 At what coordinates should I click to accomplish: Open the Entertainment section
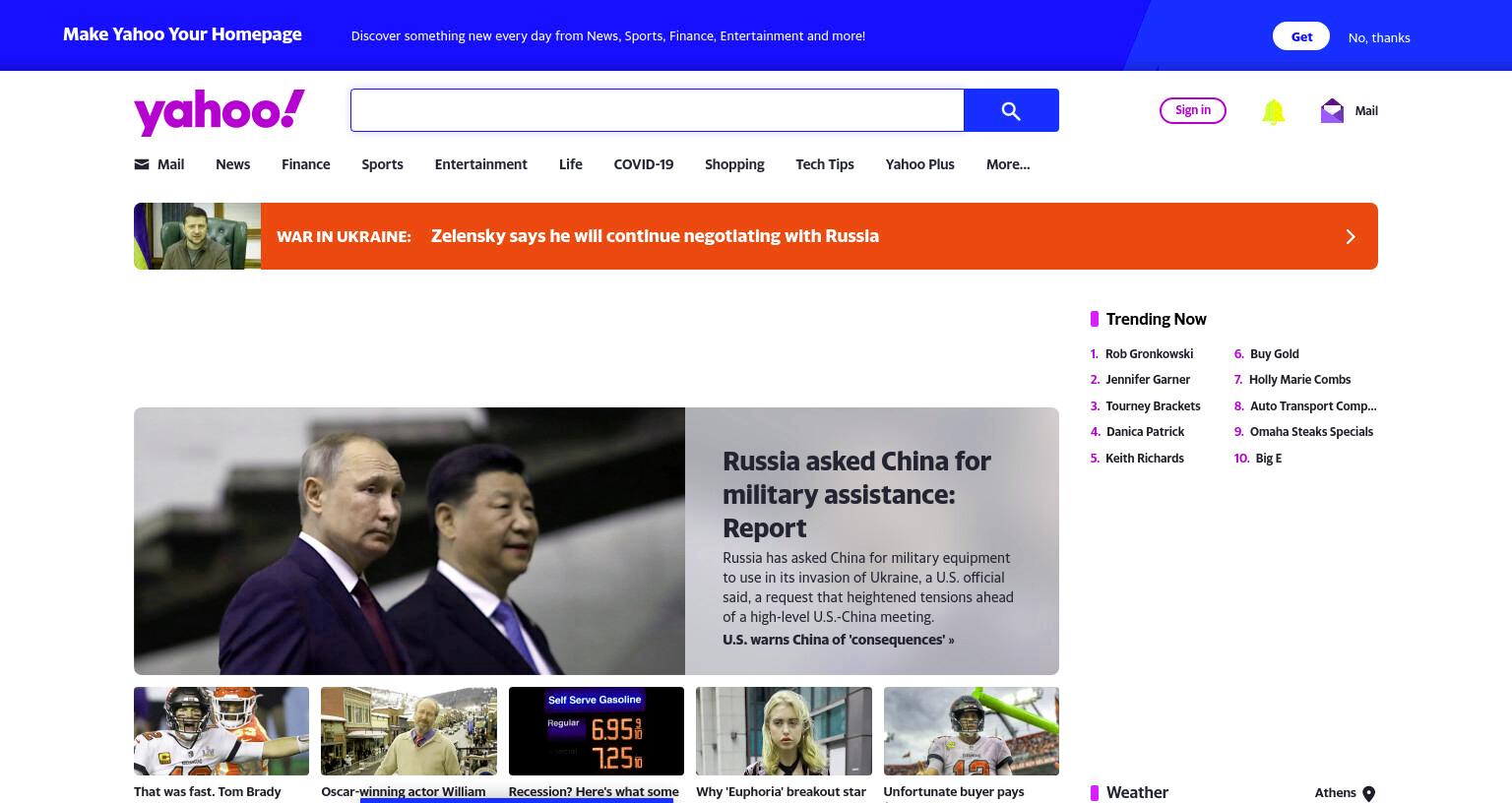coord(481,164)
